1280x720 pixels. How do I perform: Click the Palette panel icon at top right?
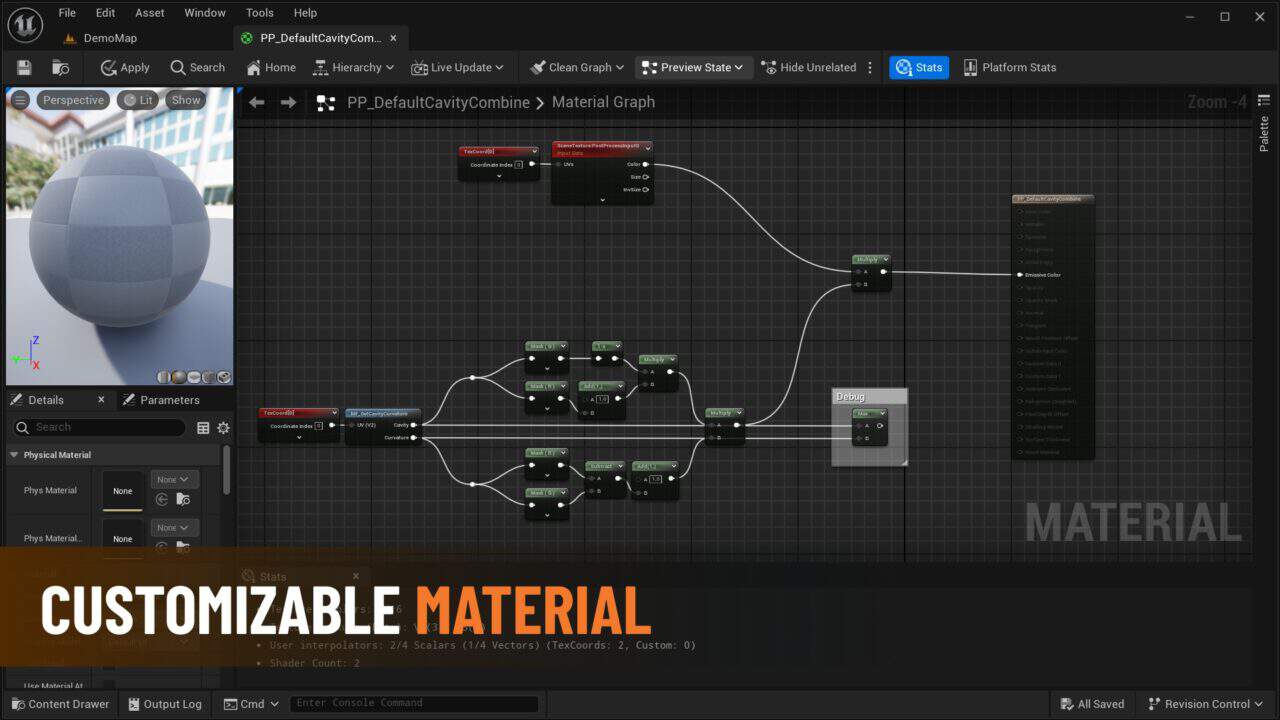pyautogui.click(x=1264, y=100)
